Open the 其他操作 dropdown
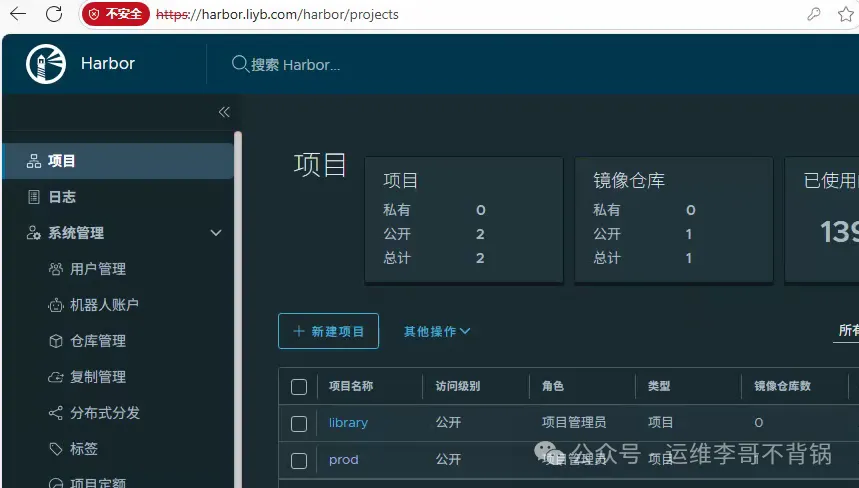The height and width of the screenshot is (488, 859). click(x=436, y=331)
